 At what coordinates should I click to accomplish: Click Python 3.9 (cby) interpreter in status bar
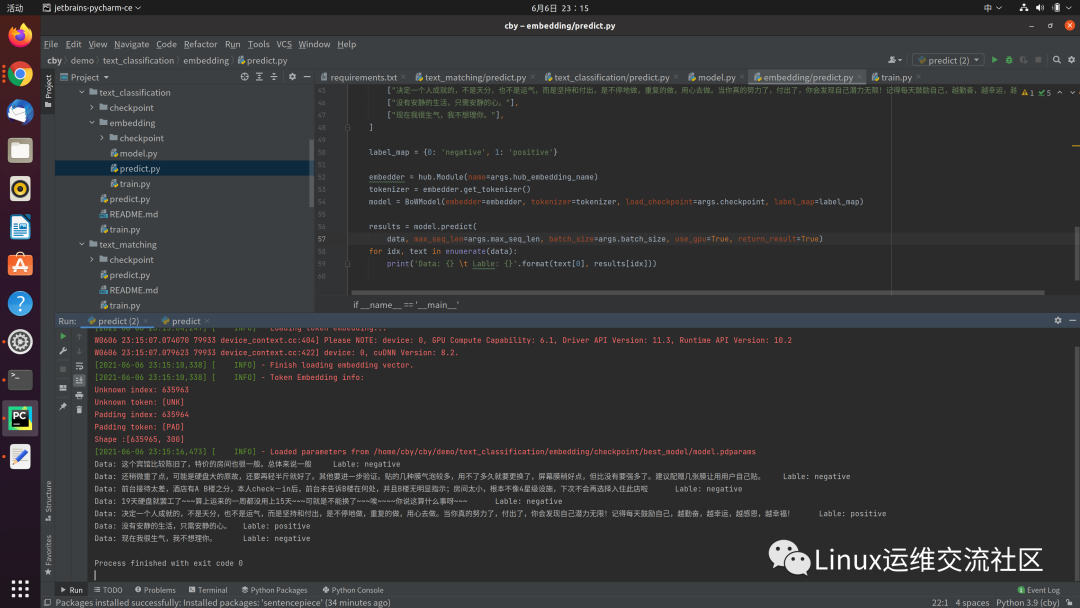[x=1028, y=602]
